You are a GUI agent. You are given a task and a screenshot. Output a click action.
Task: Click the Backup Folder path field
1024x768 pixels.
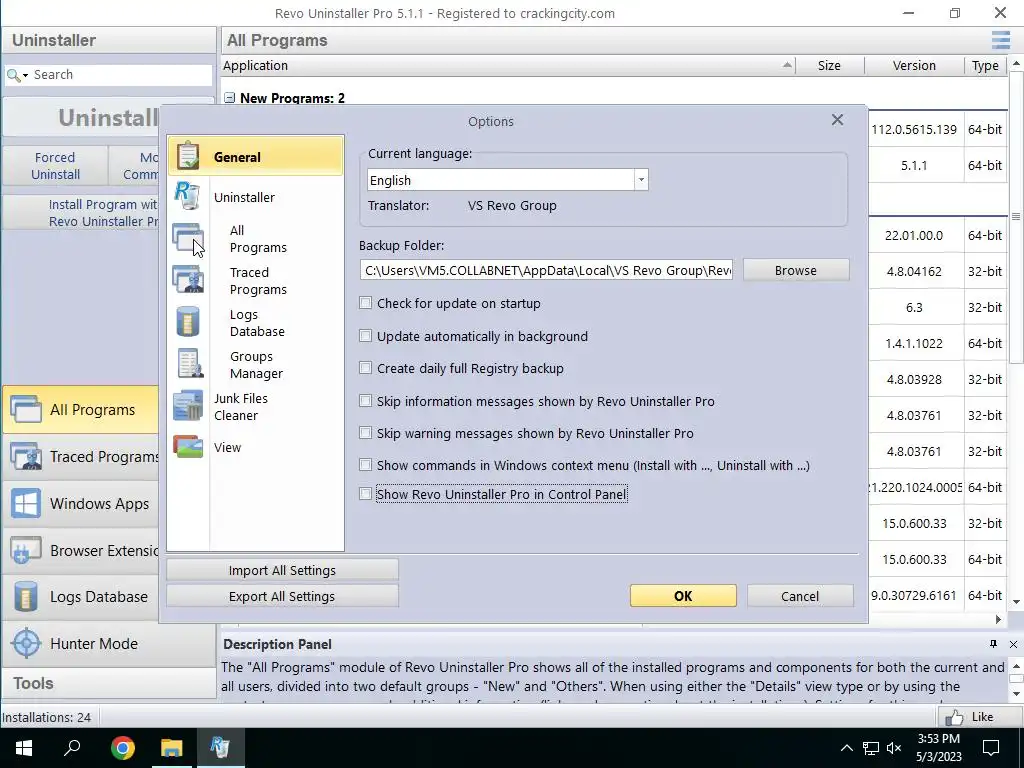pos(546,270)
